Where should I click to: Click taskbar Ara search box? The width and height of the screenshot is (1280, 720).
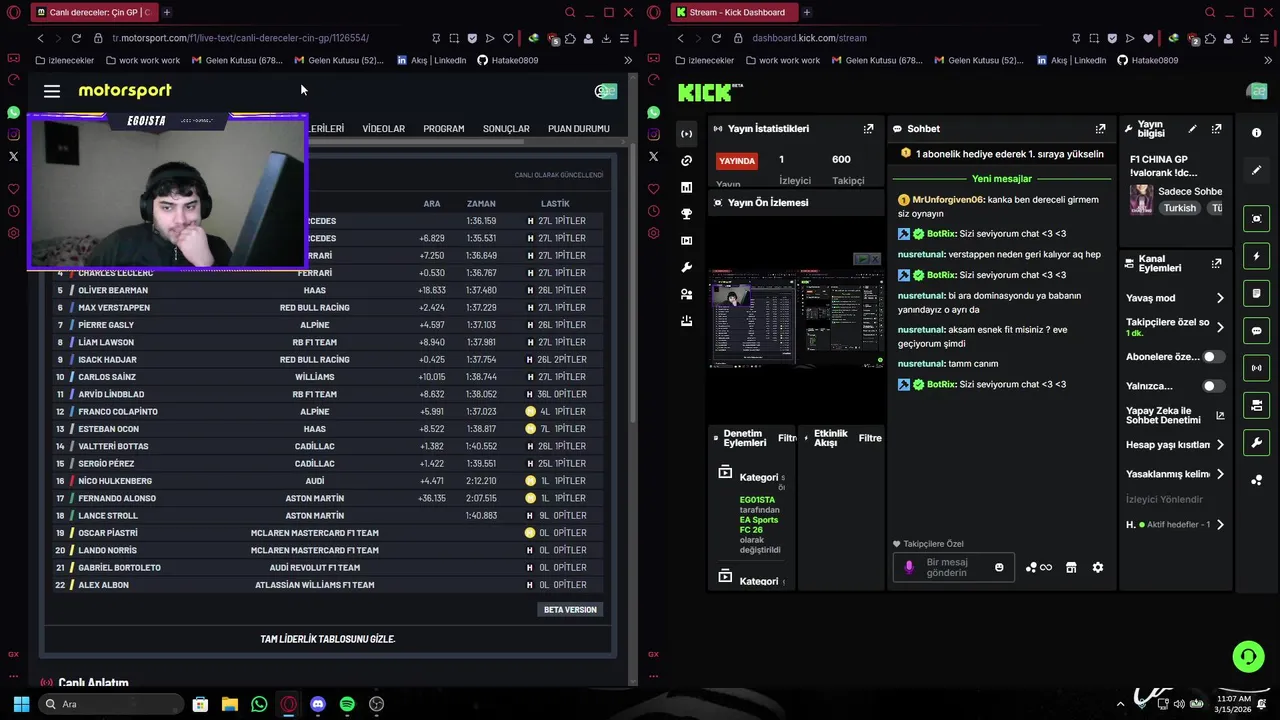(112, 704)
